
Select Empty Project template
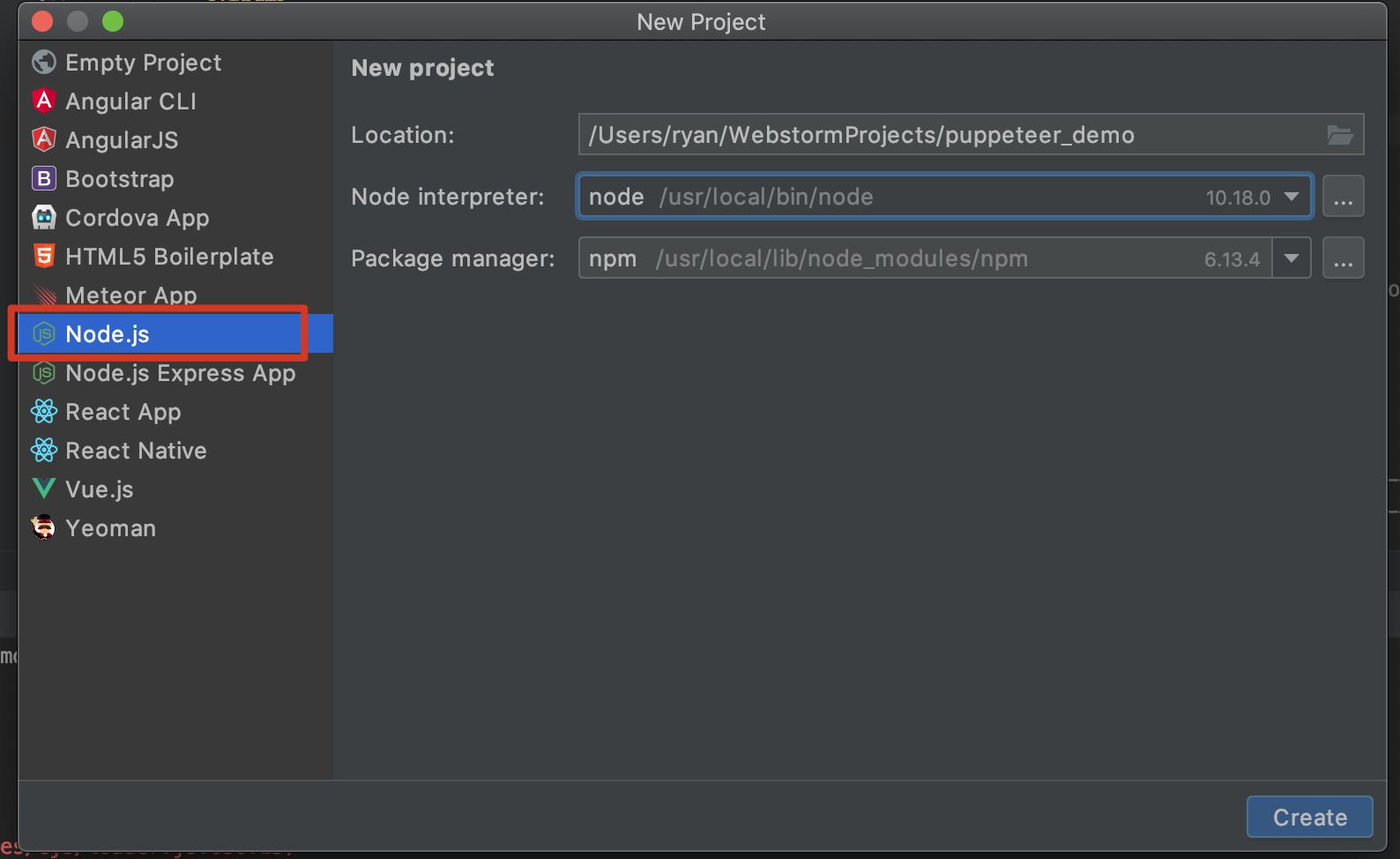(175, 63)
